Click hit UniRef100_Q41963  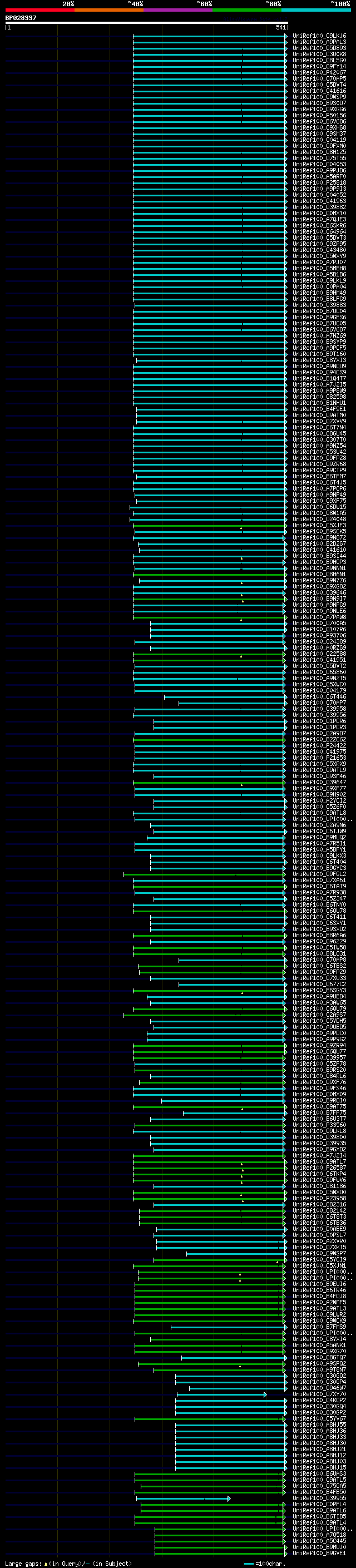pyautogui.click(x=319, y=201)
